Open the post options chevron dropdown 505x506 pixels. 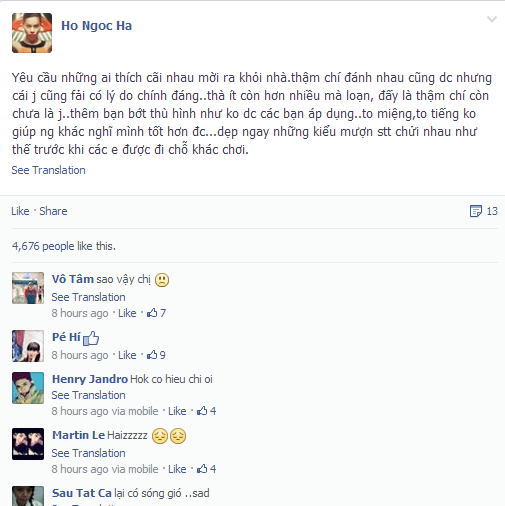[492, 19]
